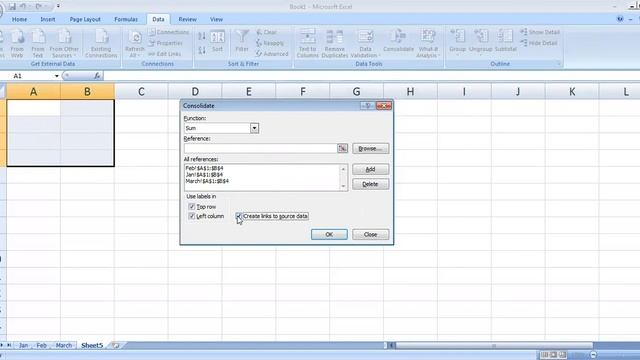The width and height of the screenshot is (640, 360).
Task: Open the Sort dialog icon
Action: 218,37
